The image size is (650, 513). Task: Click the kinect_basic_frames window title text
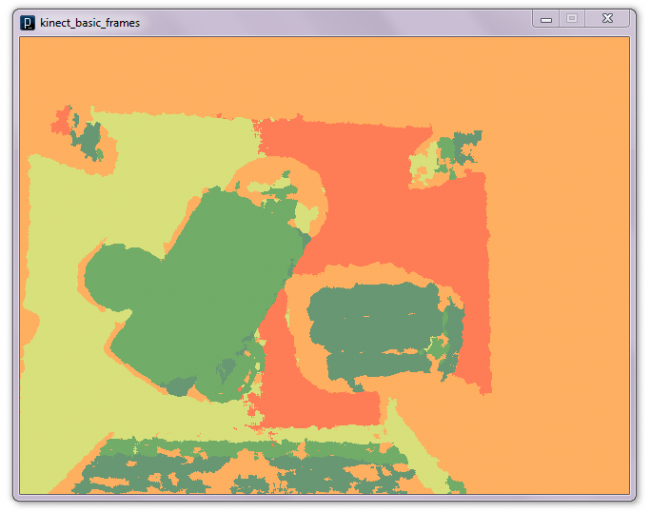pos(90,23)
